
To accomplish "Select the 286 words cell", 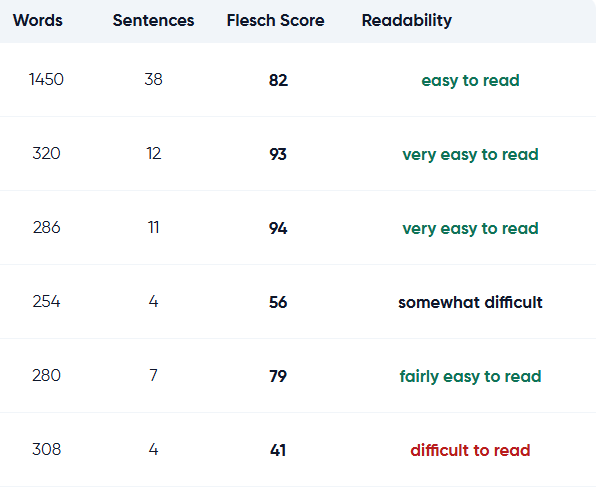I will click(46, 228).
